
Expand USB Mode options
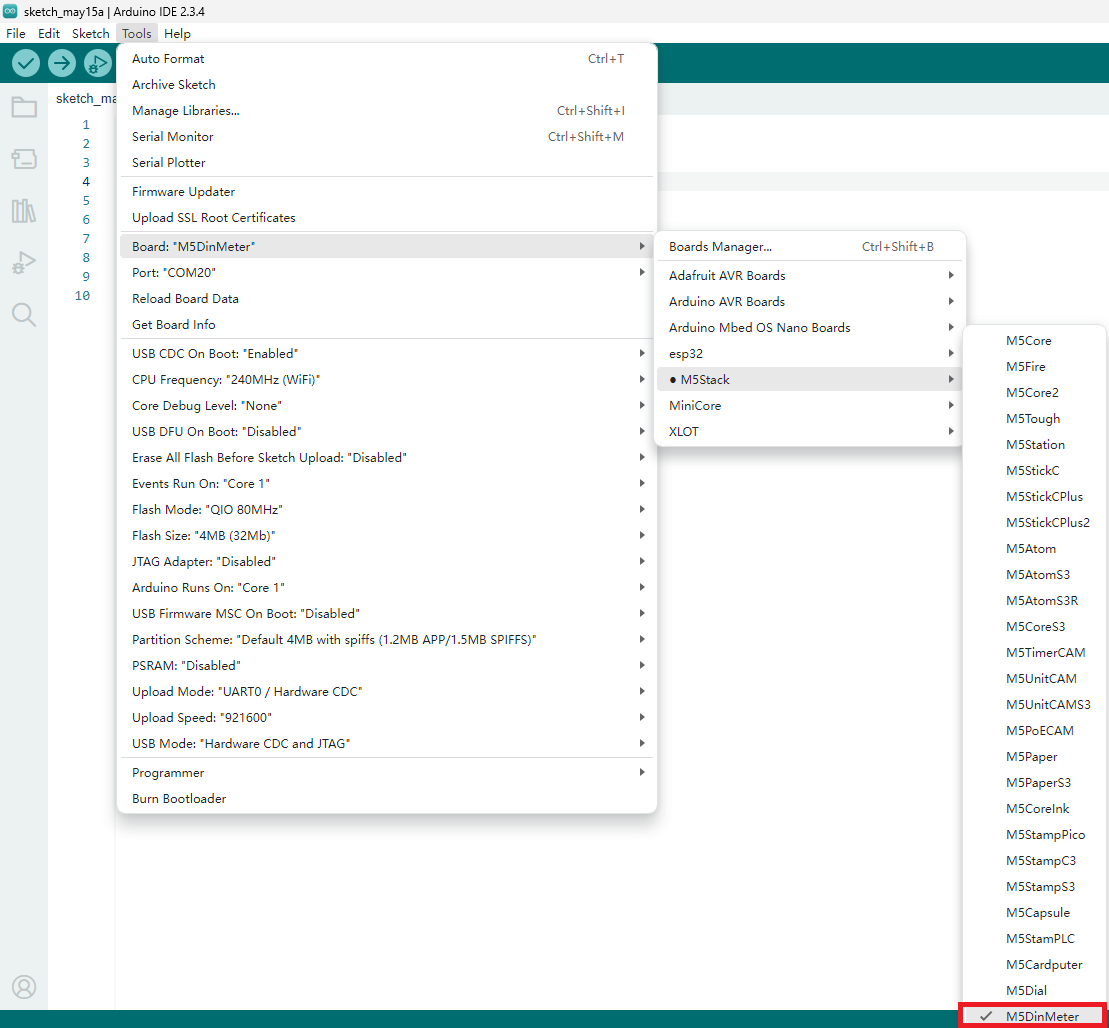pyautogui.click(x=387, y=744)
